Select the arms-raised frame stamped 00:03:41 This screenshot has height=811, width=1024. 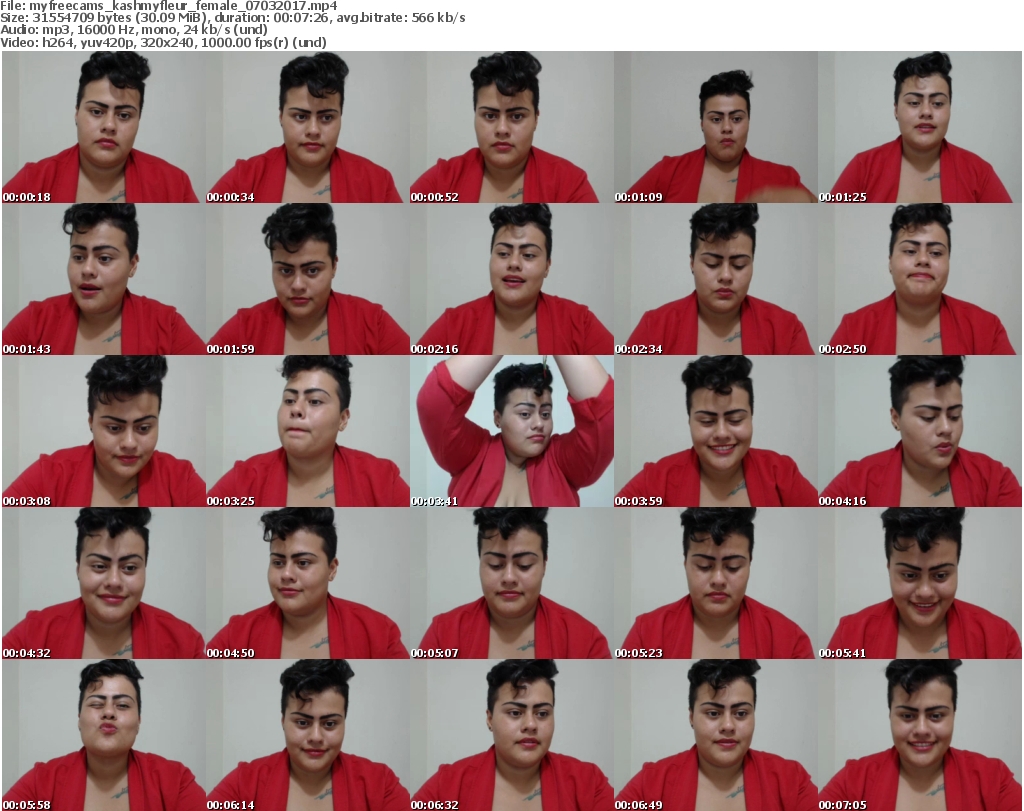(x=512, y=431)
